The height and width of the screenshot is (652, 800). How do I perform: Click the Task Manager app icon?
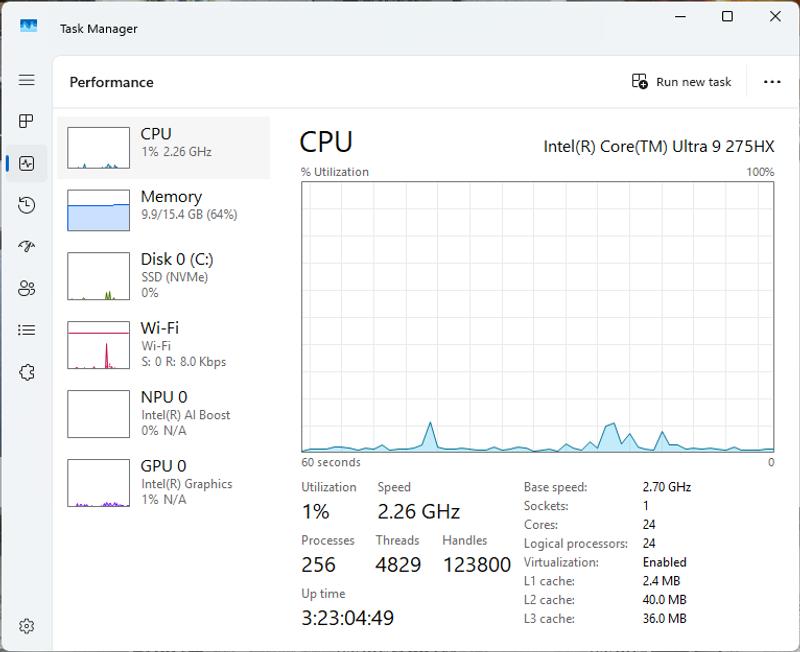pyautogui.click(x=29, y=26)
